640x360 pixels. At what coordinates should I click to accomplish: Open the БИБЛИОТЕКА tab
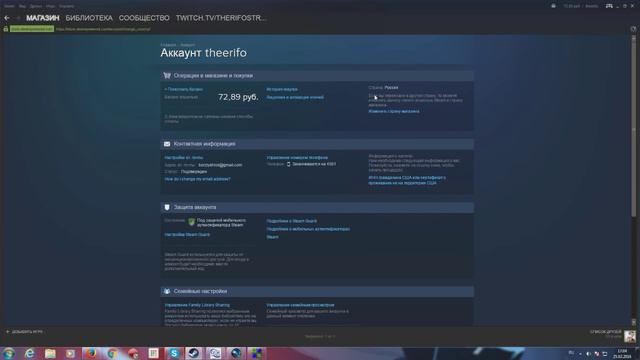pyautogui.click(x=89, y=18)
